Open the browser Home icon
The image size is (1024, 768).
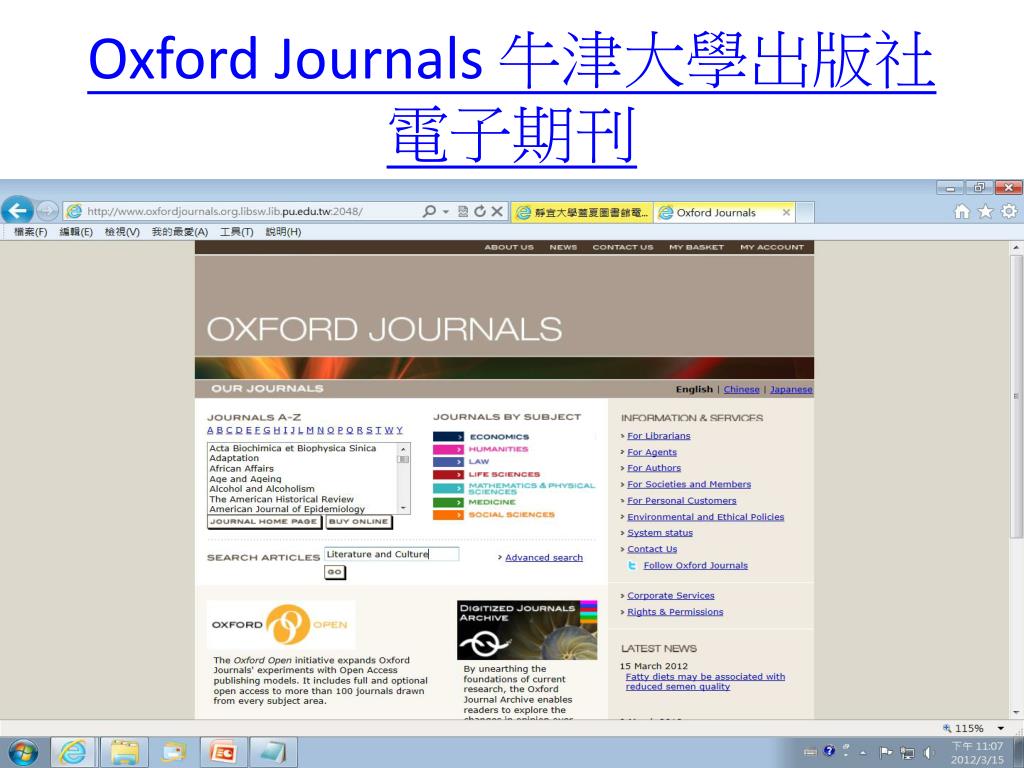(961, 211)
